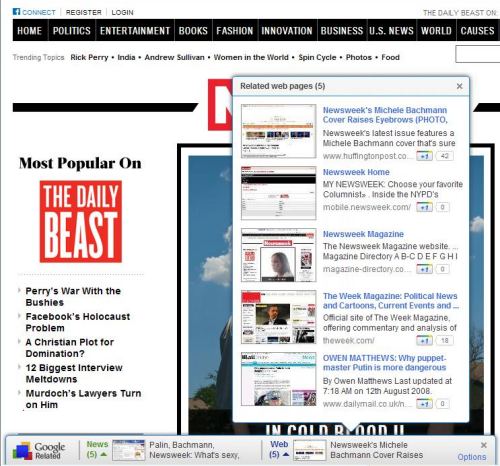This screenshot has width=500, height=466.
Task: Click the CONNECT link
Action: (x=39, y=12)
